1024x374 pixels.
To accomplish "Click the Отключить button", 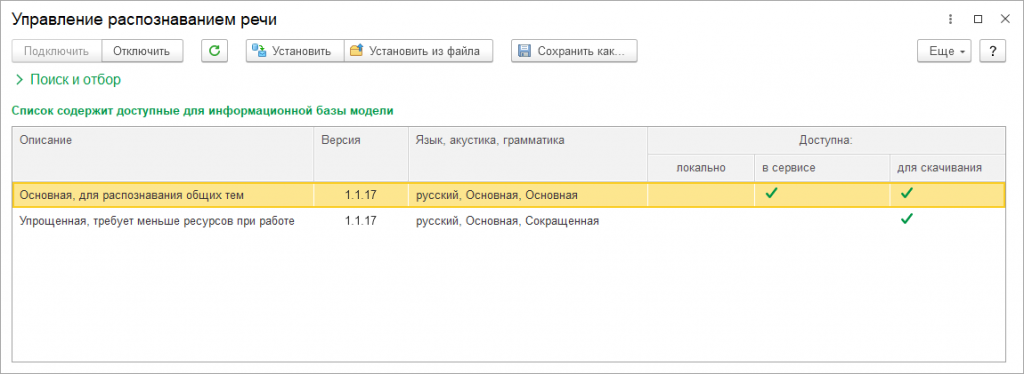I will point(142,51).
